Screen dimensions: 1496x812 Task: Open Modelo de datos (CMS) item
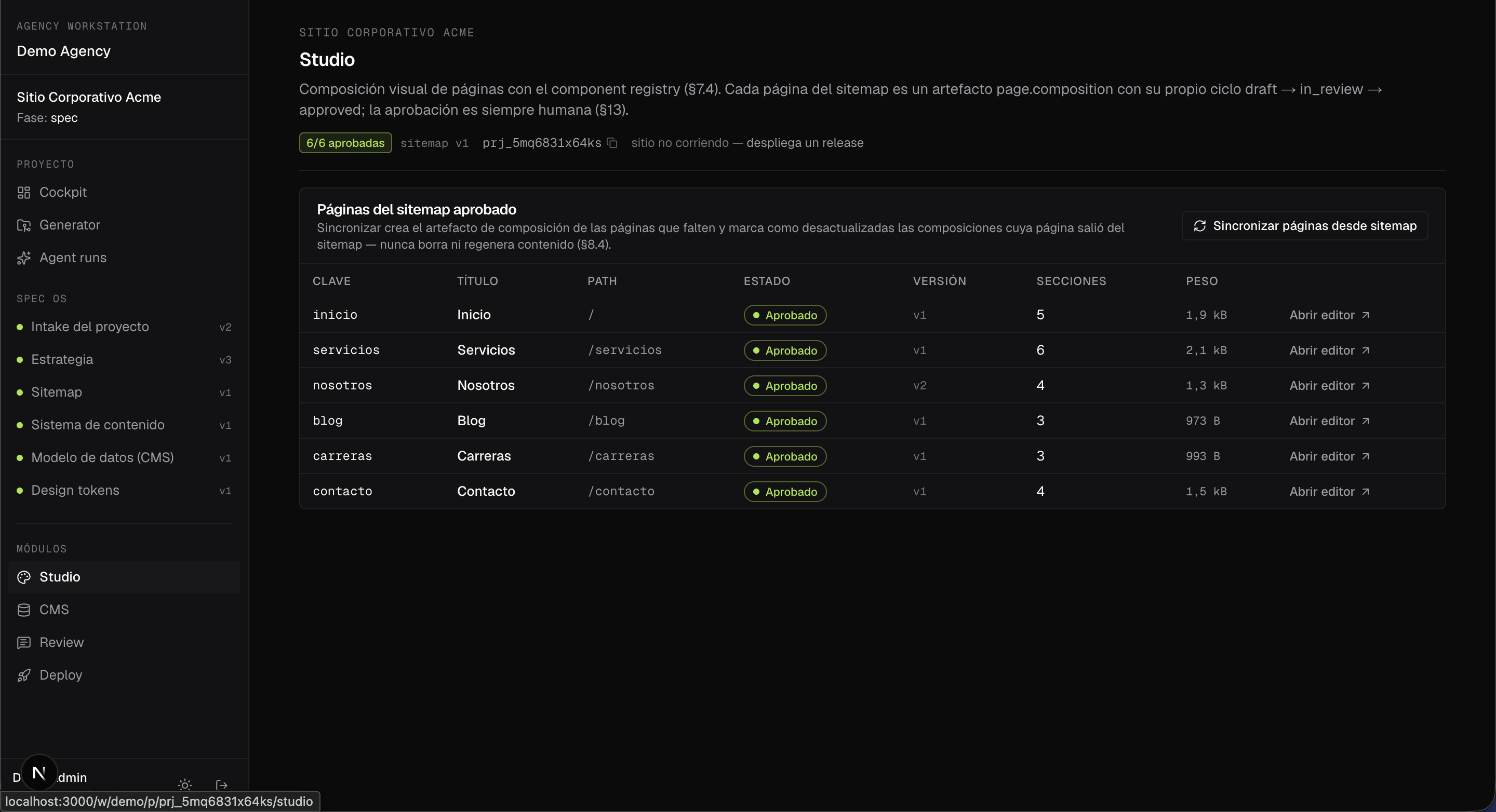coord(124,457)
